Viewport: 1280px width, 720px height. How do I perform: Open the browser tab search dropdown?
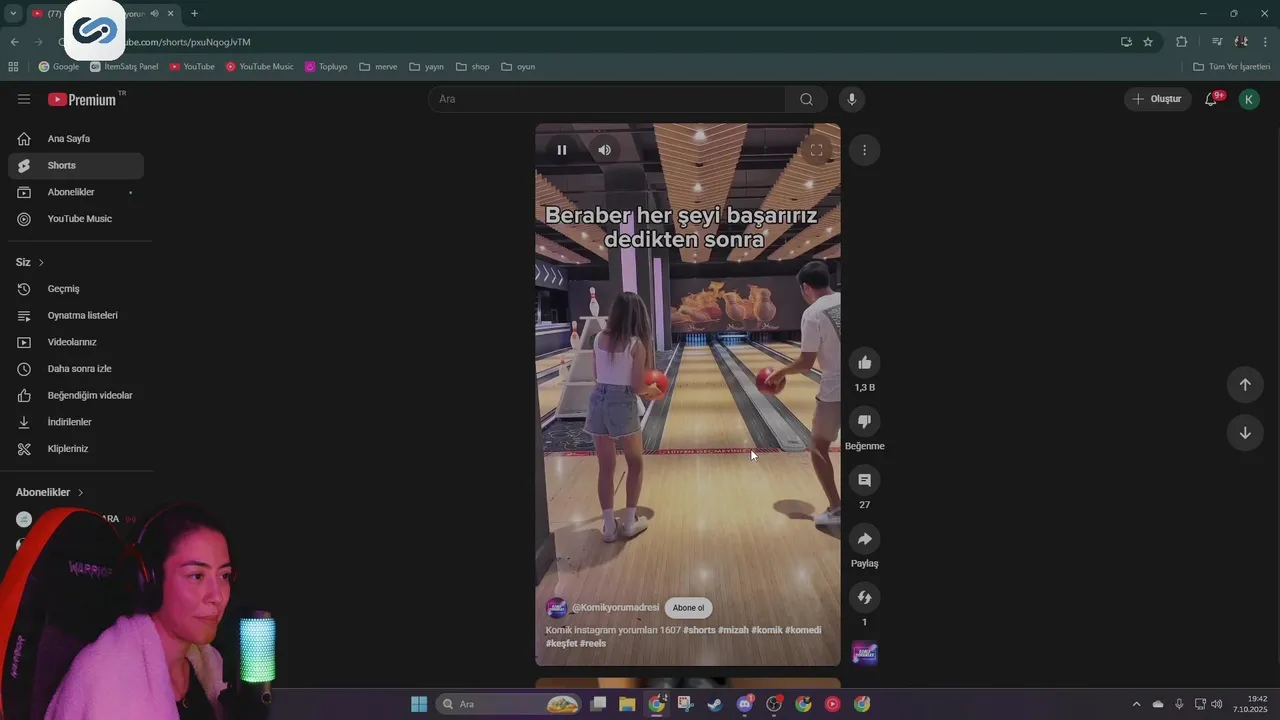pos(13,13)
